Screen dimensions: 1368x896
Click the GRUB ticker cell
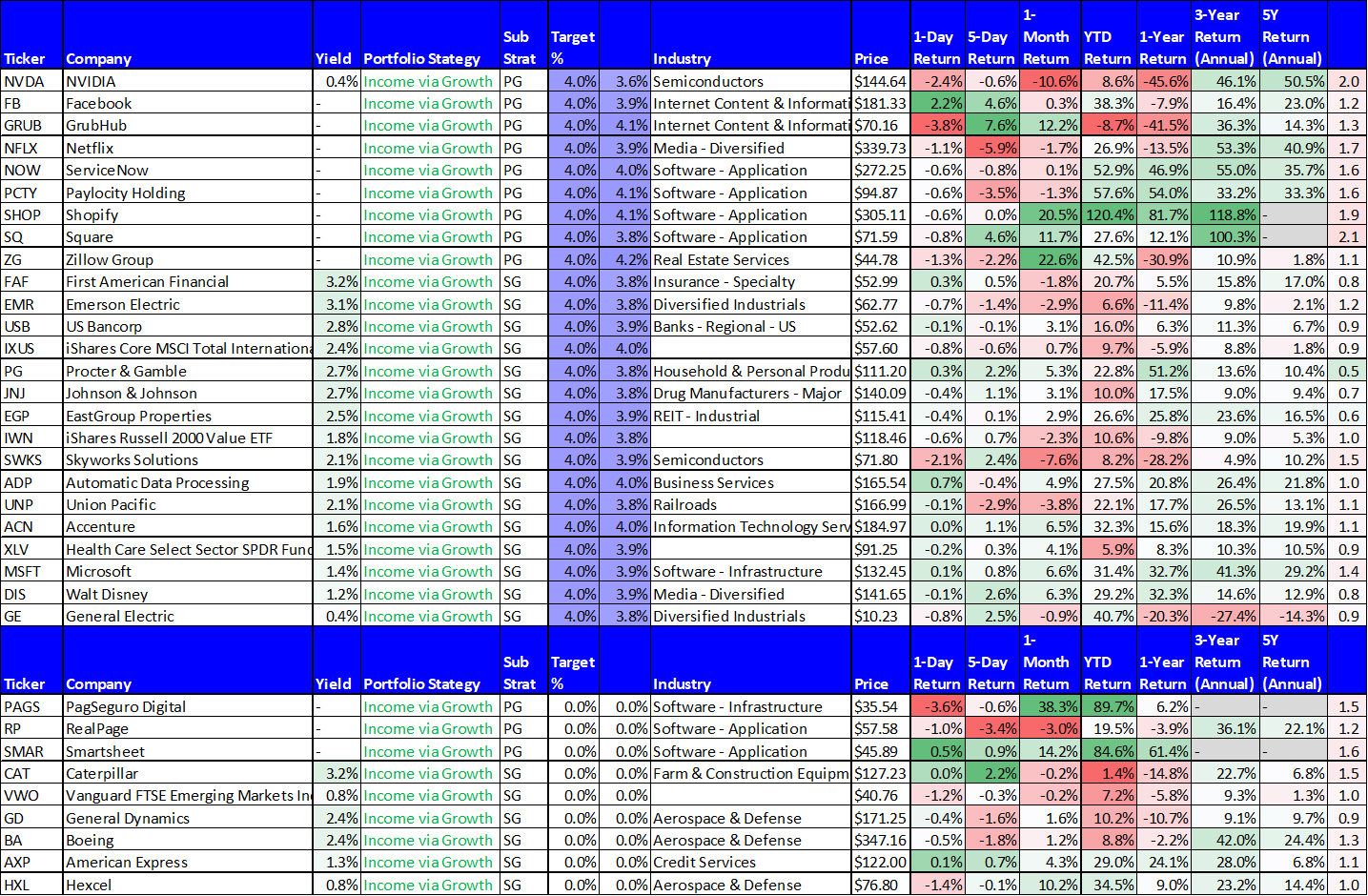click(x=31, y=125)
